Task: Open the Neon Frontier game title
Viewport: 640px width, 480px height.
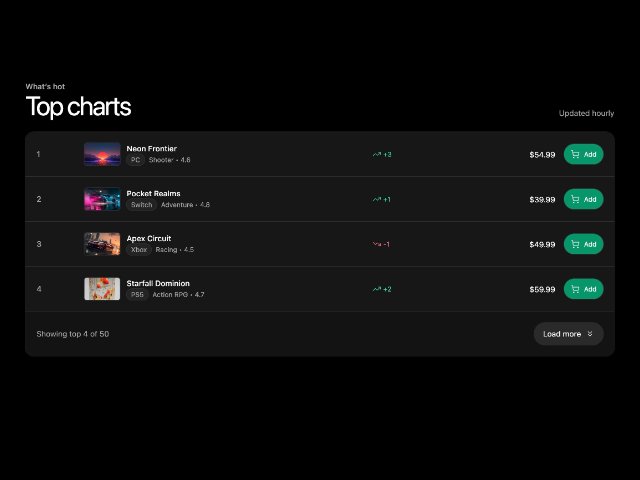Action: pyautogui.click(x=151, y=149)
